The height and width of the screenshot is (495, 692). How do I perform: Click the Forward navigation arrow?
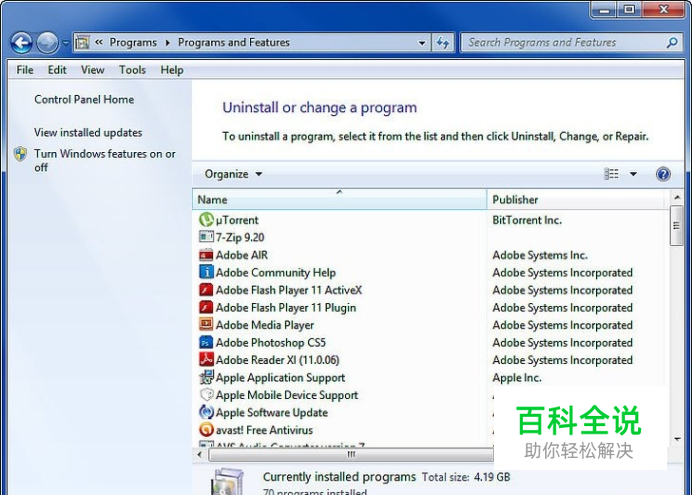click(x=47, y=43)
